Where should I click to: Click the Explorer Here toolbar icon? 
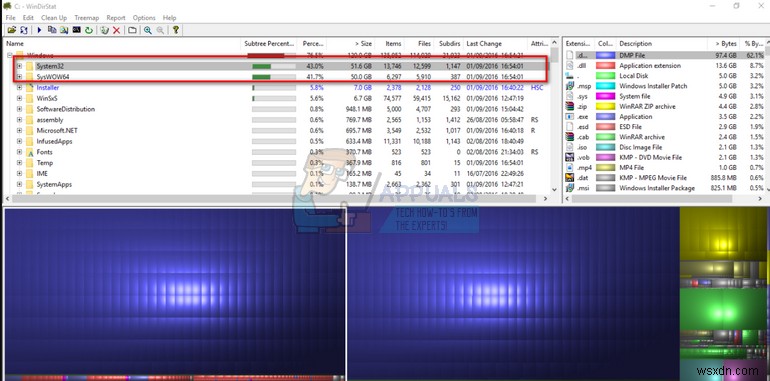(x=64, y=30)
